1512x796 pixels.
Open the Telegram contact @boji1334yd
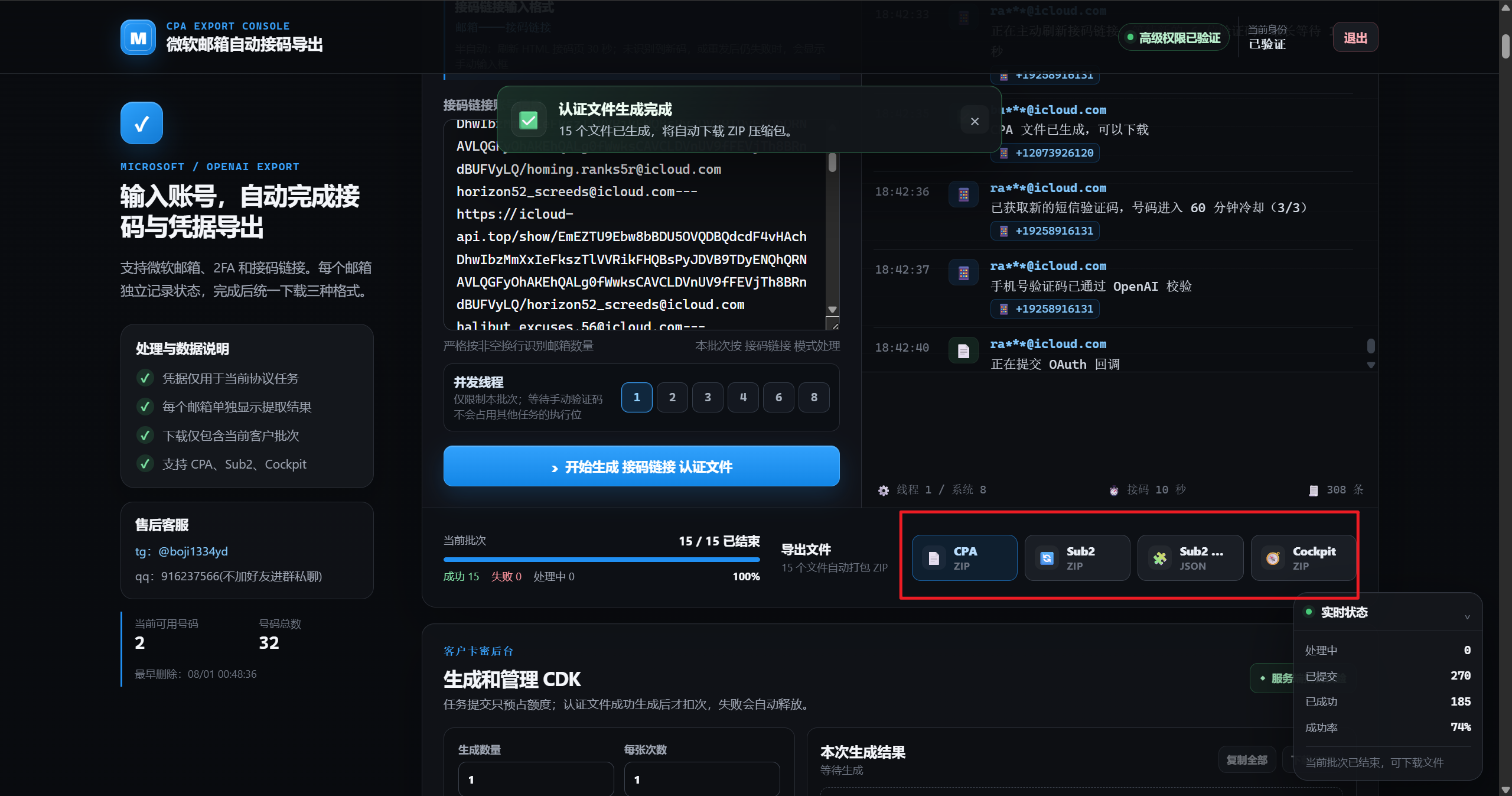(x=193, y=552)
